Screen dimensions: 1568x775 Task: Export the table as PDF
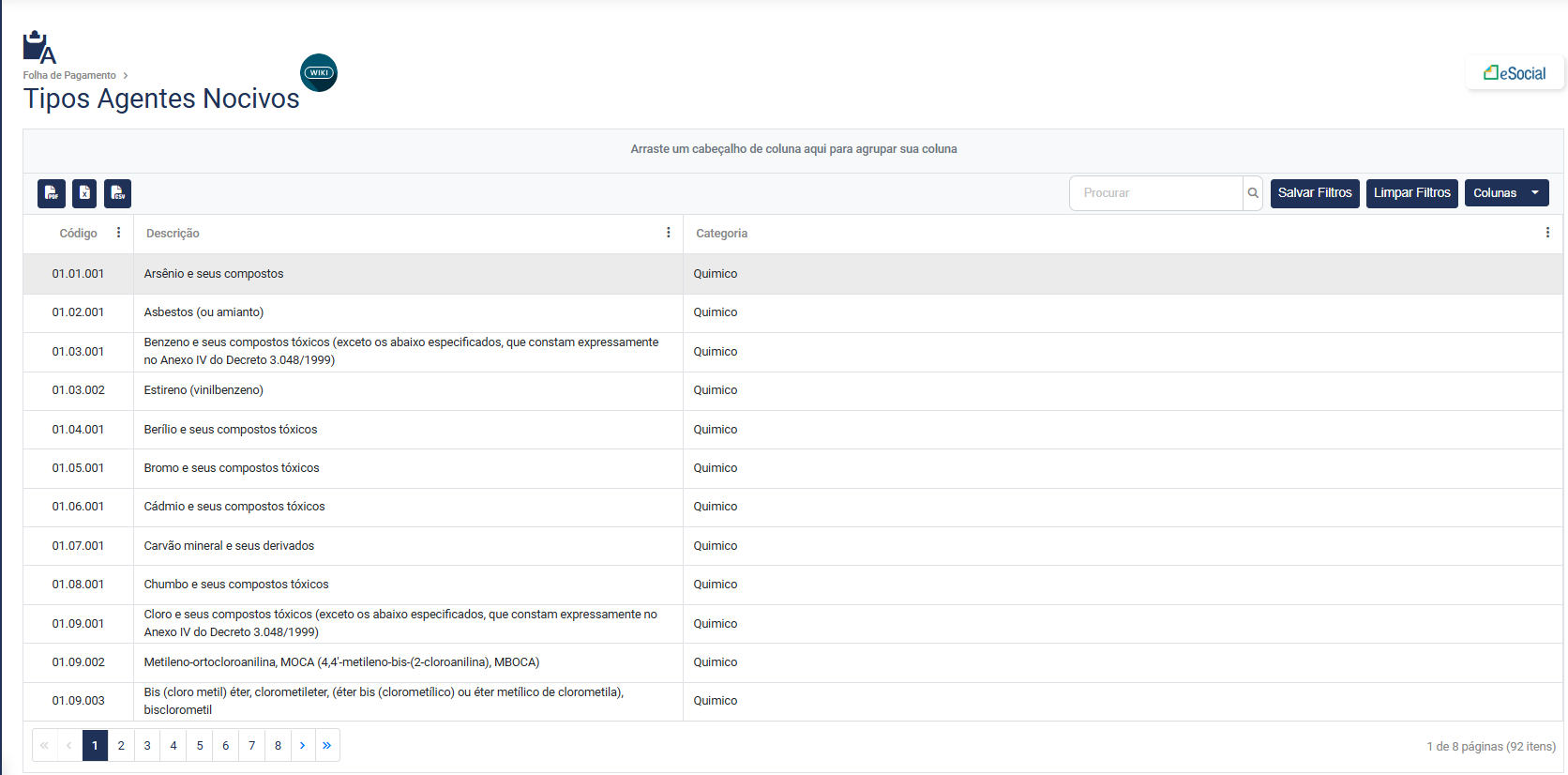[x=52, y=193]
